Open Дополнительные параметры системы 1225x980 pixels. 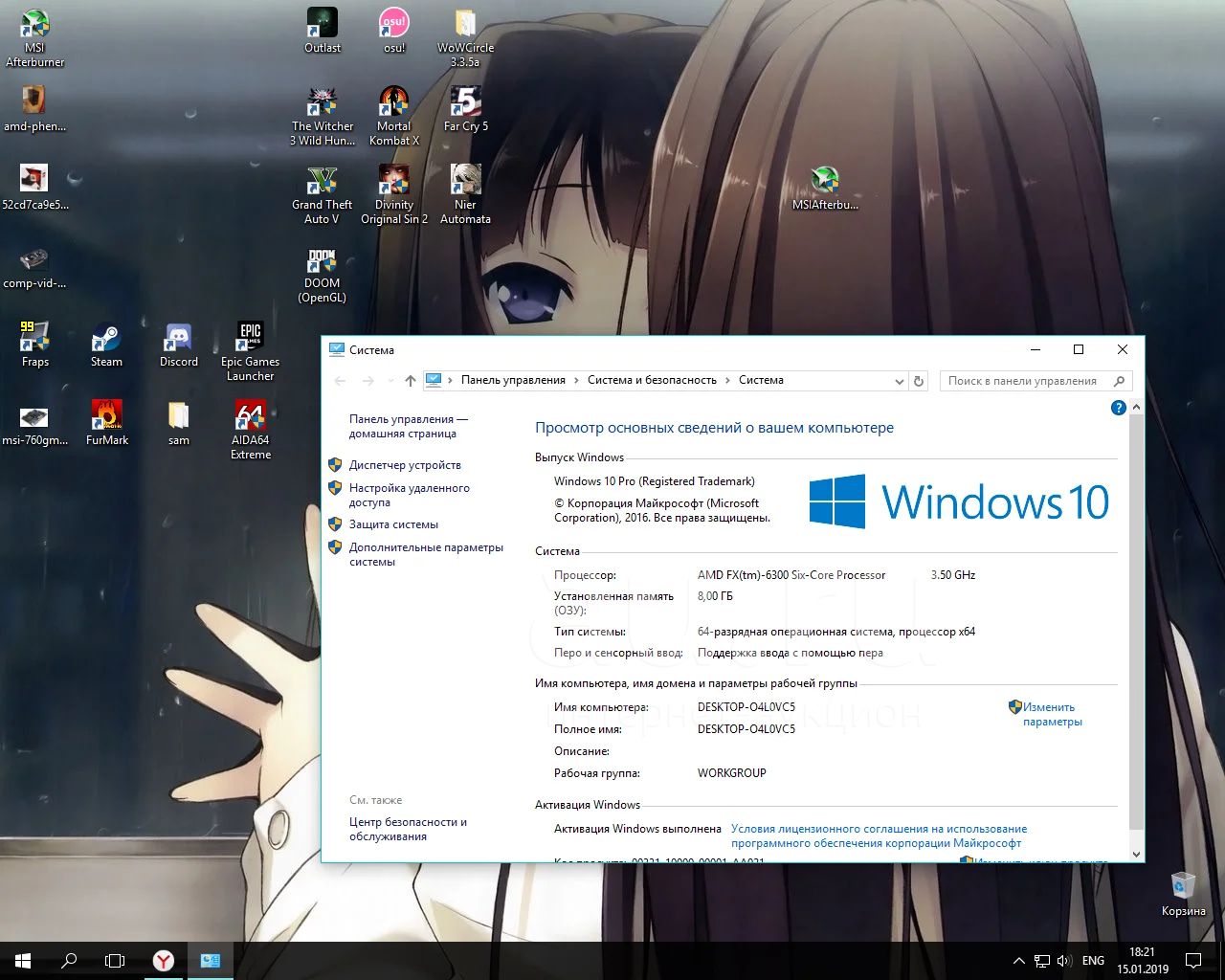pyautogui.click(x=426, y=554)
